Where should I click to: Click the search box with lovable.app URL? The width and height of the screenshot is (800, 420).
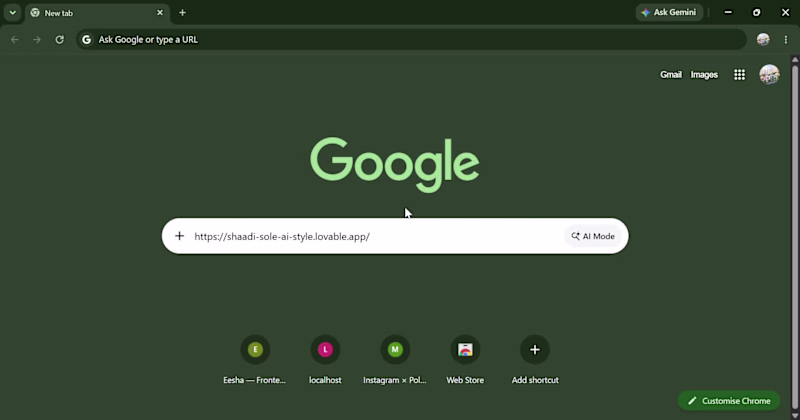pos(395,236)
